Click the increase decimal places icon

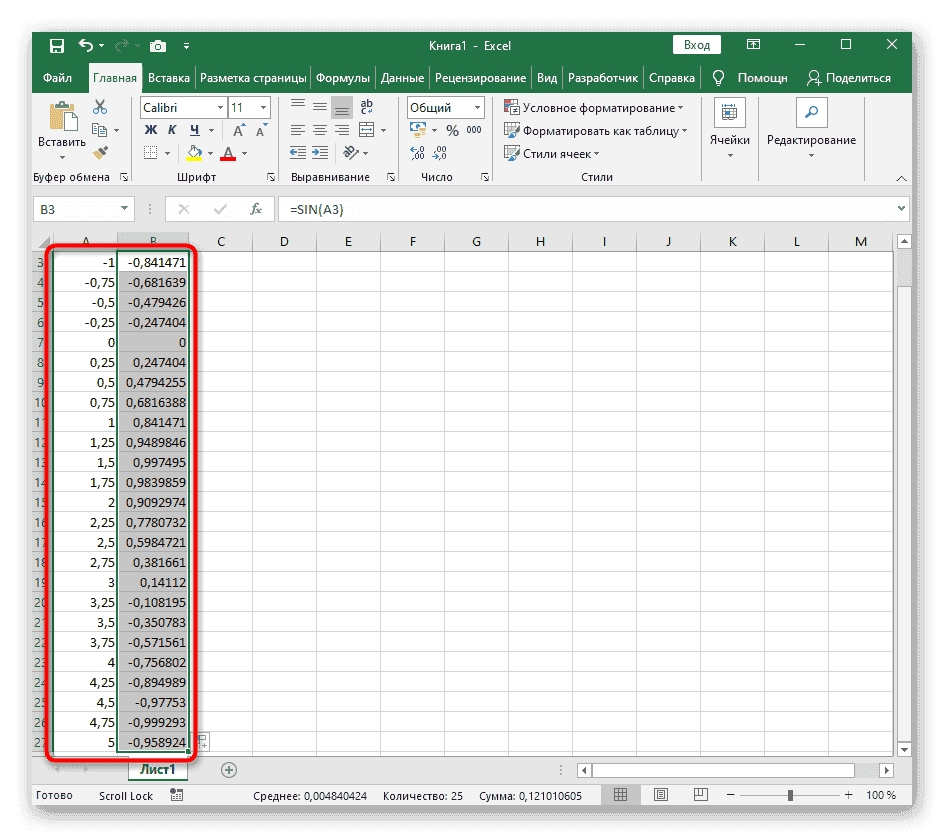417,152
